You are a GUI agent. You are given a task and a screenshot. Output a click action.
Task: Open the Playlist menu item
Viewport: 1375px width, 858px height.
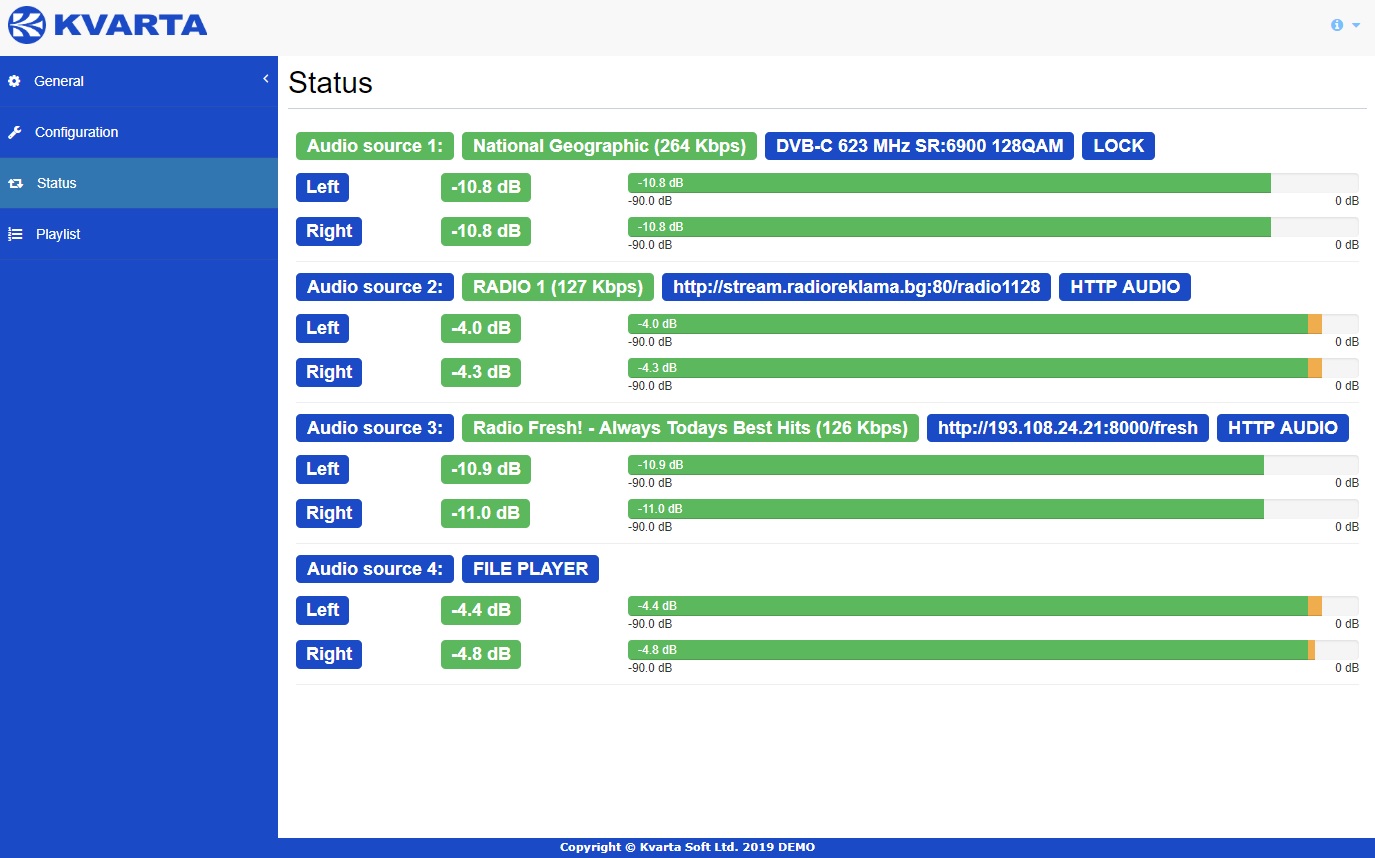(x=139, y=234)
